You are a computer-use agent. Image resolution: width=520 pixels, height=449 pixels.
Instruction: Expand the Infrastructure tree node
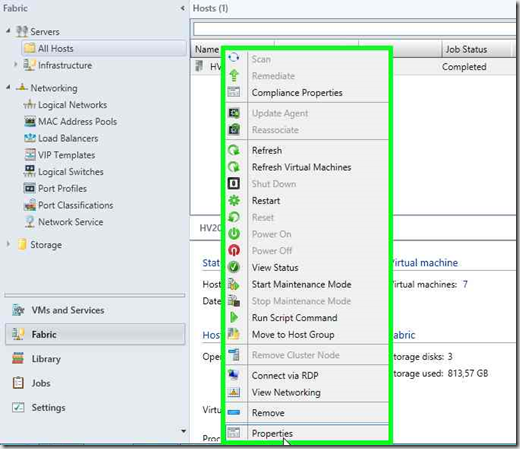point(15,64)
